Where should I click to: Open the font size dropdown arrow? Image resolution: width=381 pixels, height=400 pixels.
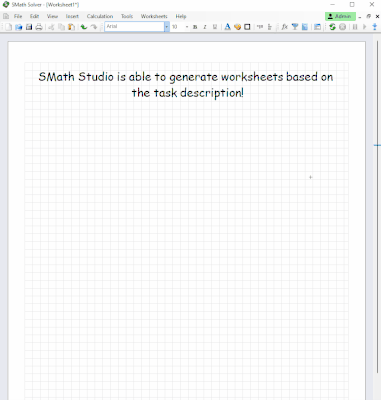187,27
